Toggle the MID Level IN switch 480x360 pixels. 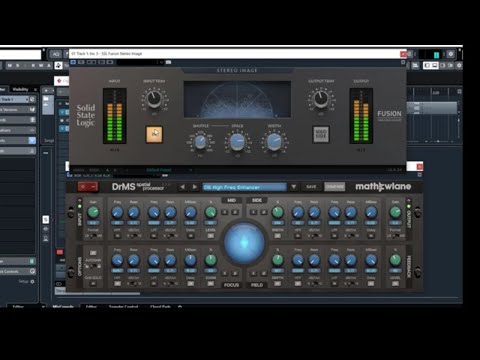click(211, 236)
